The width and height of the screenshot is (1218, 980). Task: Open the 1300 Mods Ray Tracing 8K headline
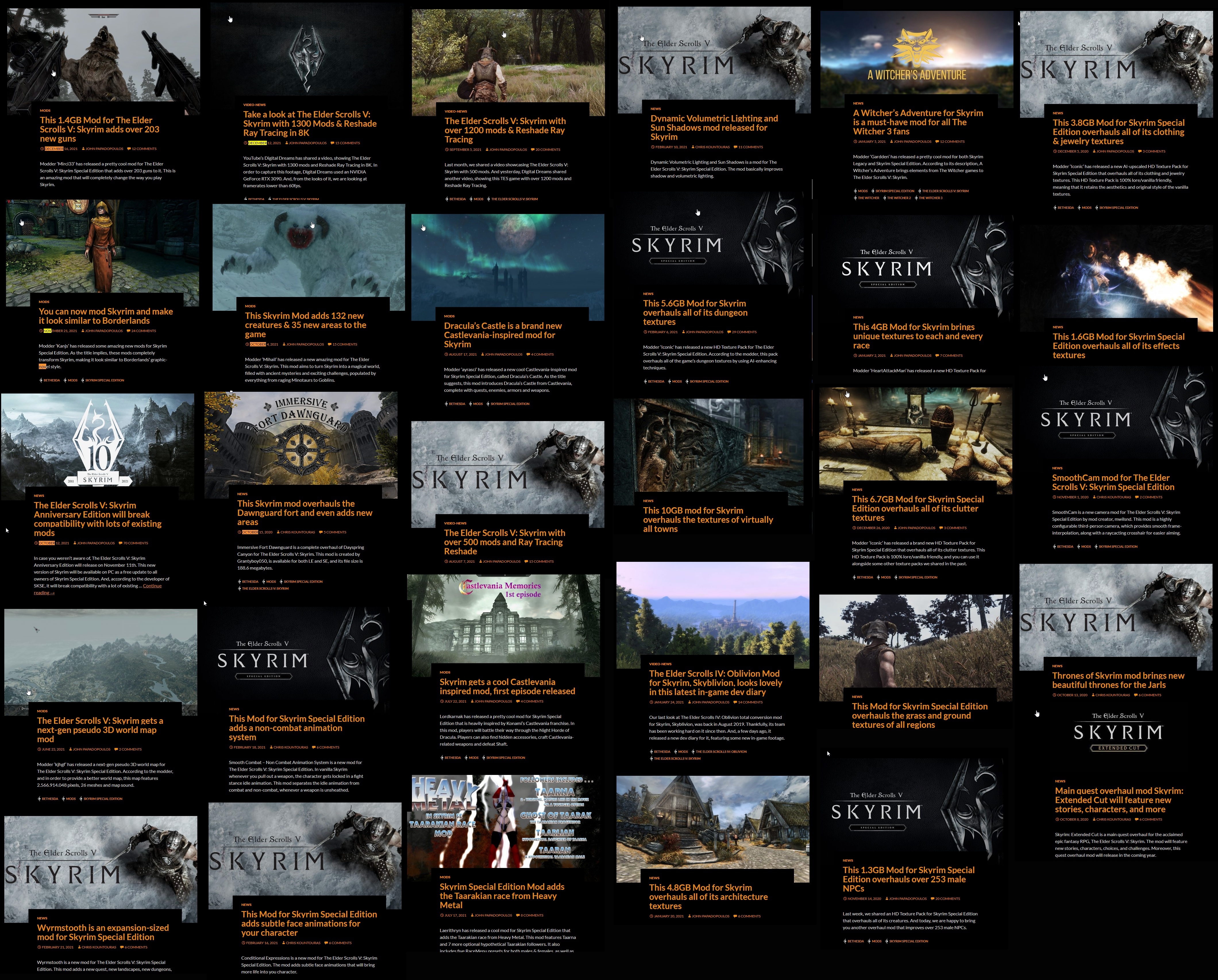(310, 124)
